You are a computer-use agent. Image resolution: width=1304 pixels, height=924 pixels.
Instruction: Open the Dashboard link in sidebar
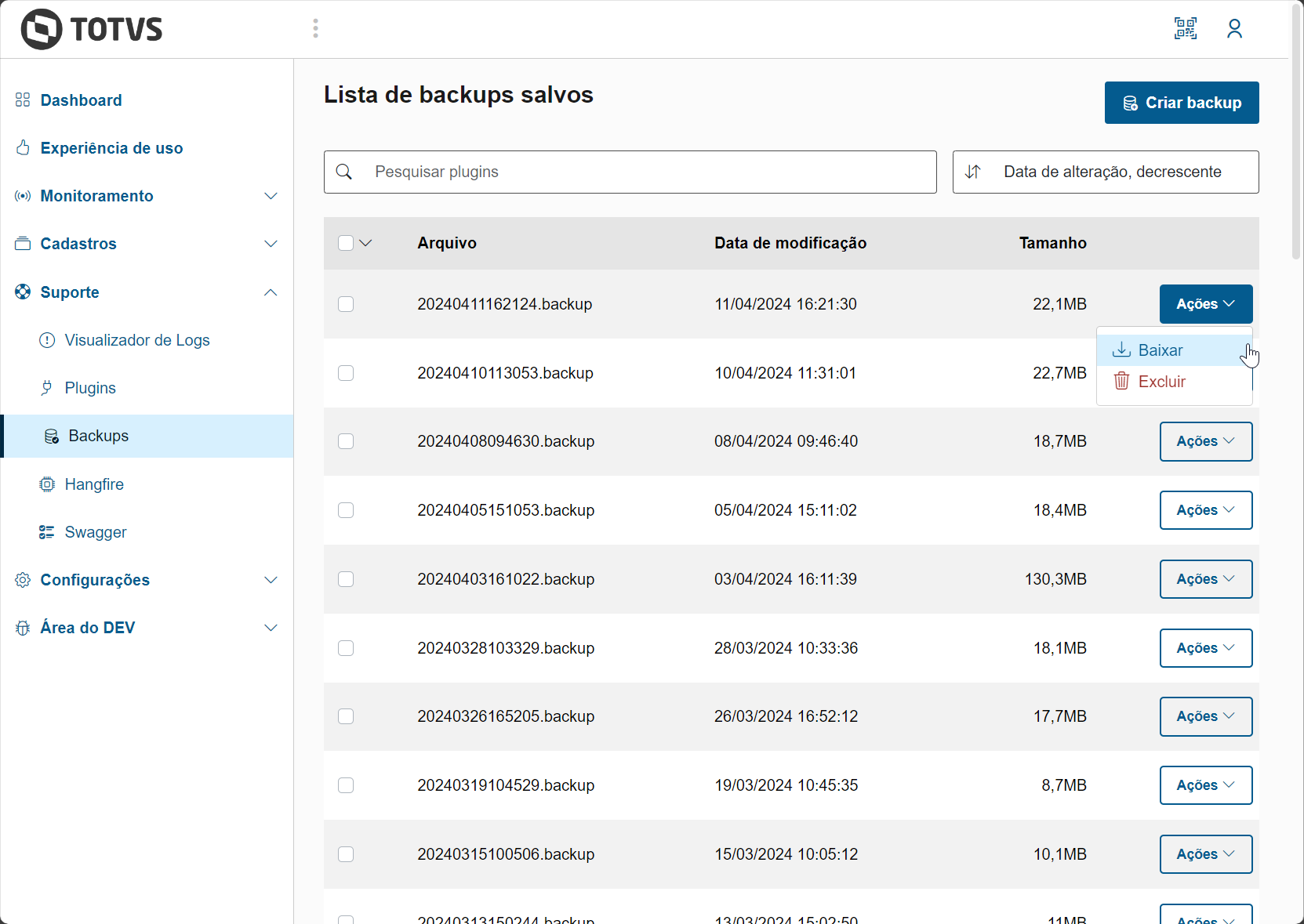click(x=81, y=100)
